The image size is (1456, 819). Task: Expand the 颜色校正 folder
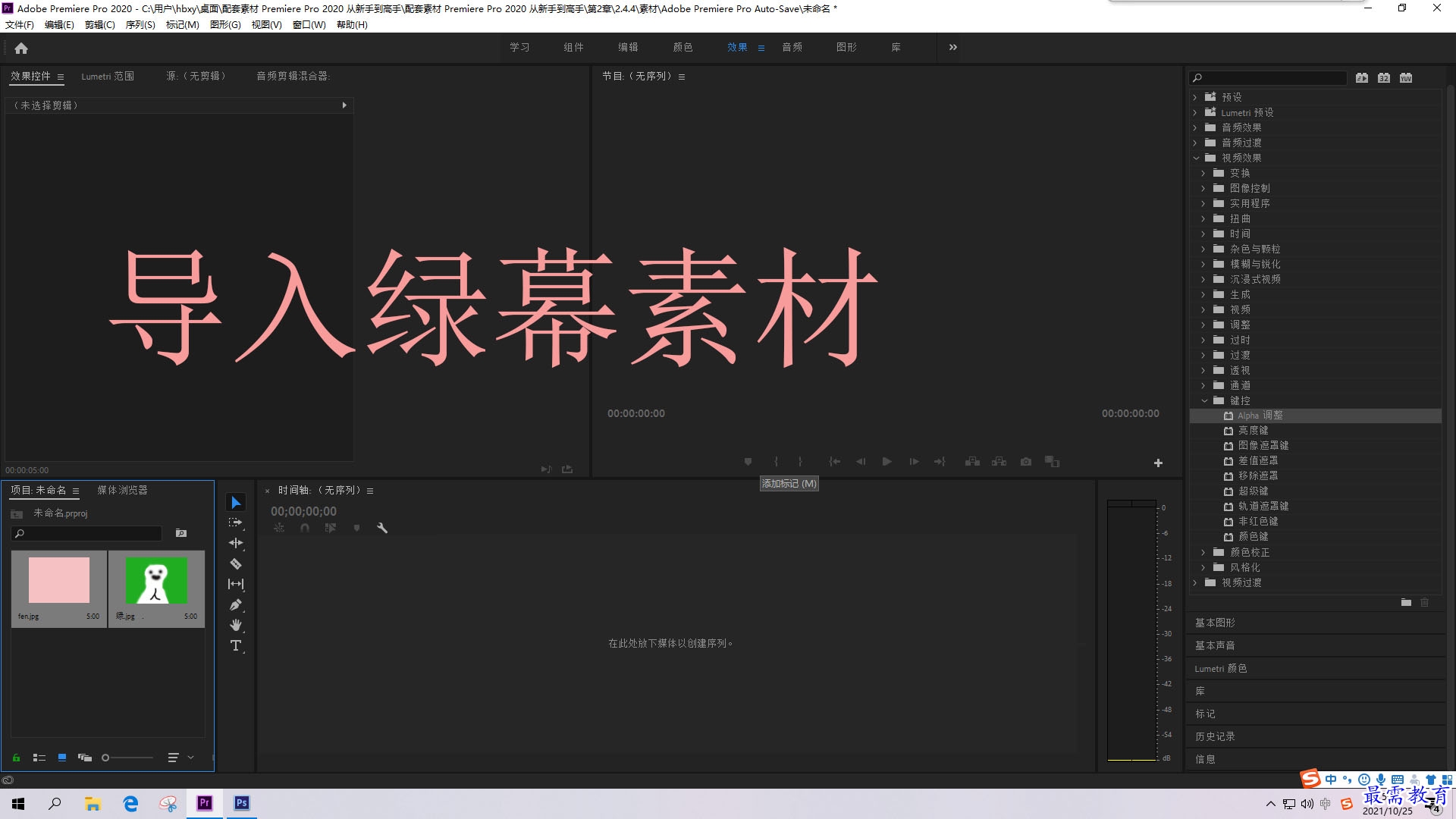pyautogui.click(x=1203, y=552)
